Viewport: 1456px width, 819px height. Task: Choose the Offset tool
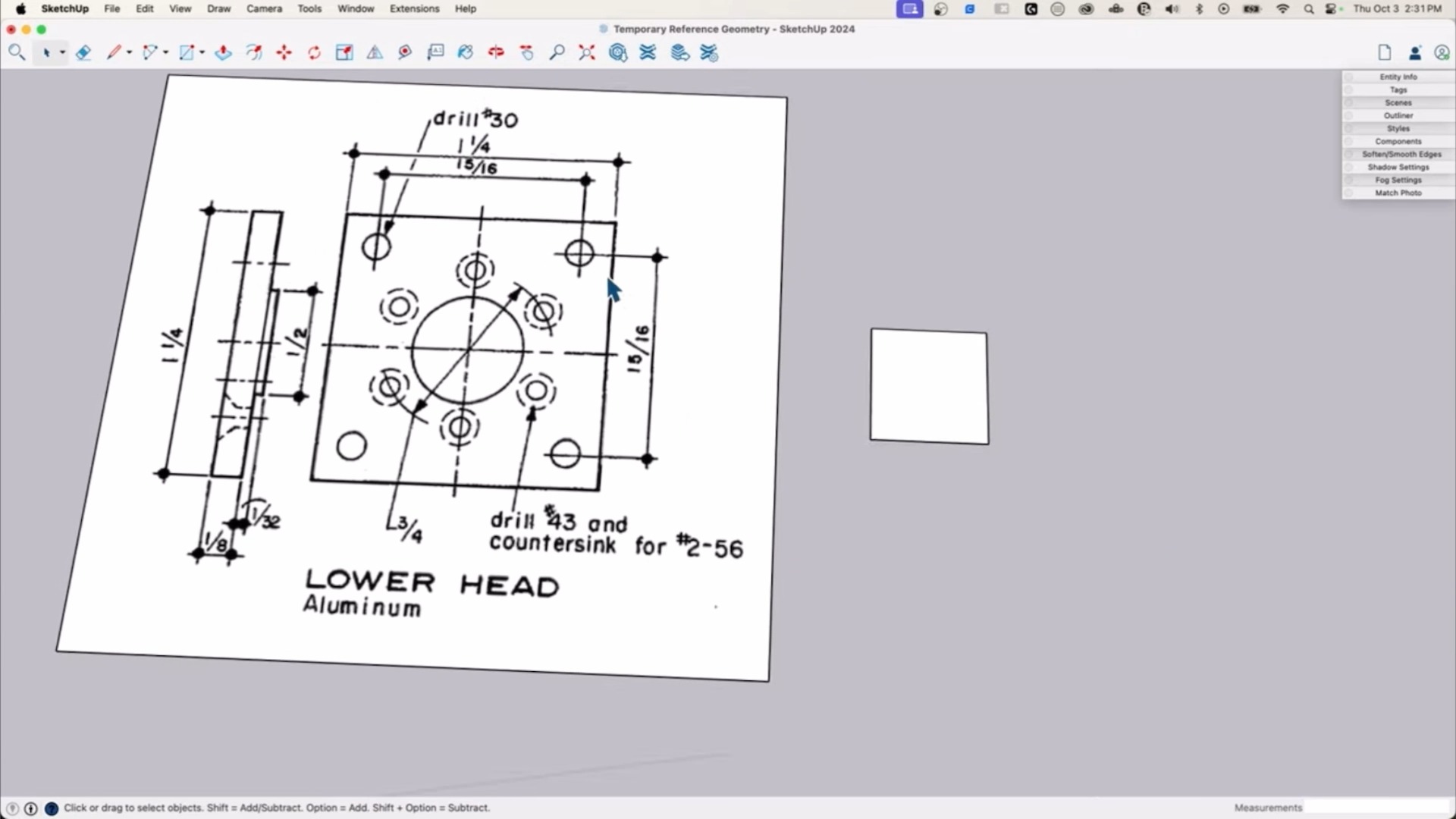coord(253,52)
